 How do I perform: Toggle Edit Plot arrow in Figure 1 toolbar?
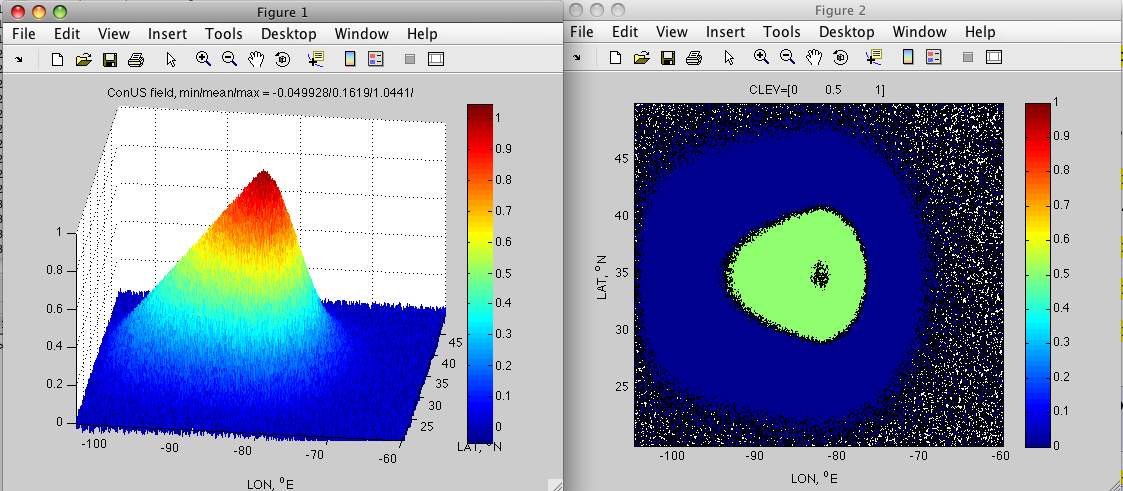click(170, 59)
